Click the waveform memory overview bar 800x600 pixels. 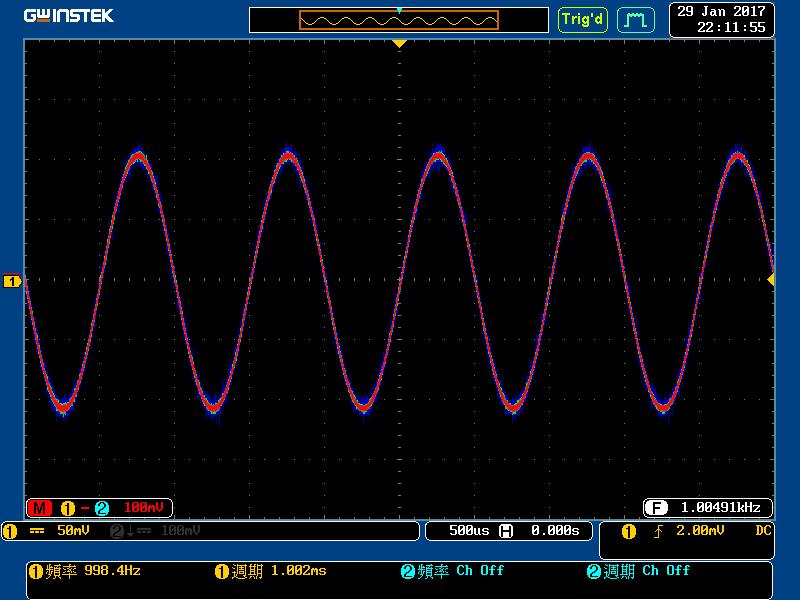coord(398,20)
